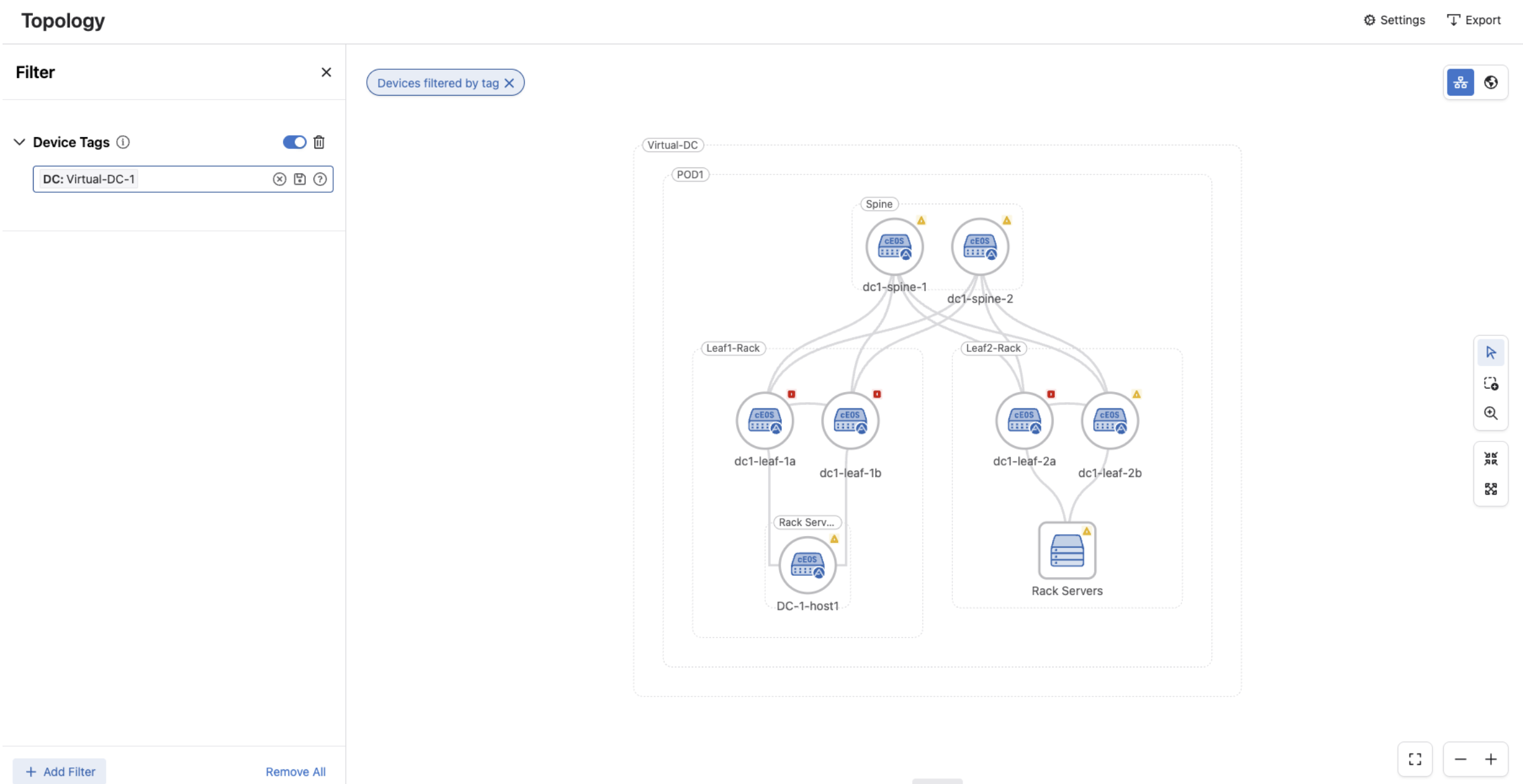Select the dc1-leaf-2a device node
This screenshot has width=1523, height=784.
(1024, 421)
